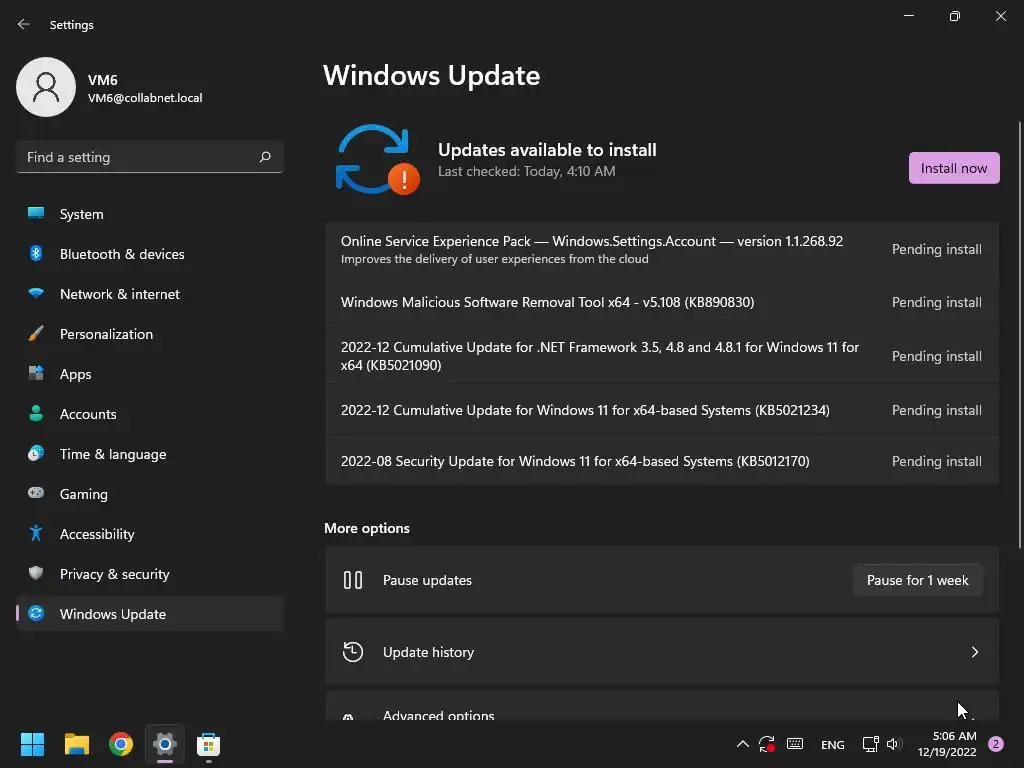Select the Apps sidebar icon
Image resolution: width=1024 pixels, height=768 pixels.
[36, 374]
